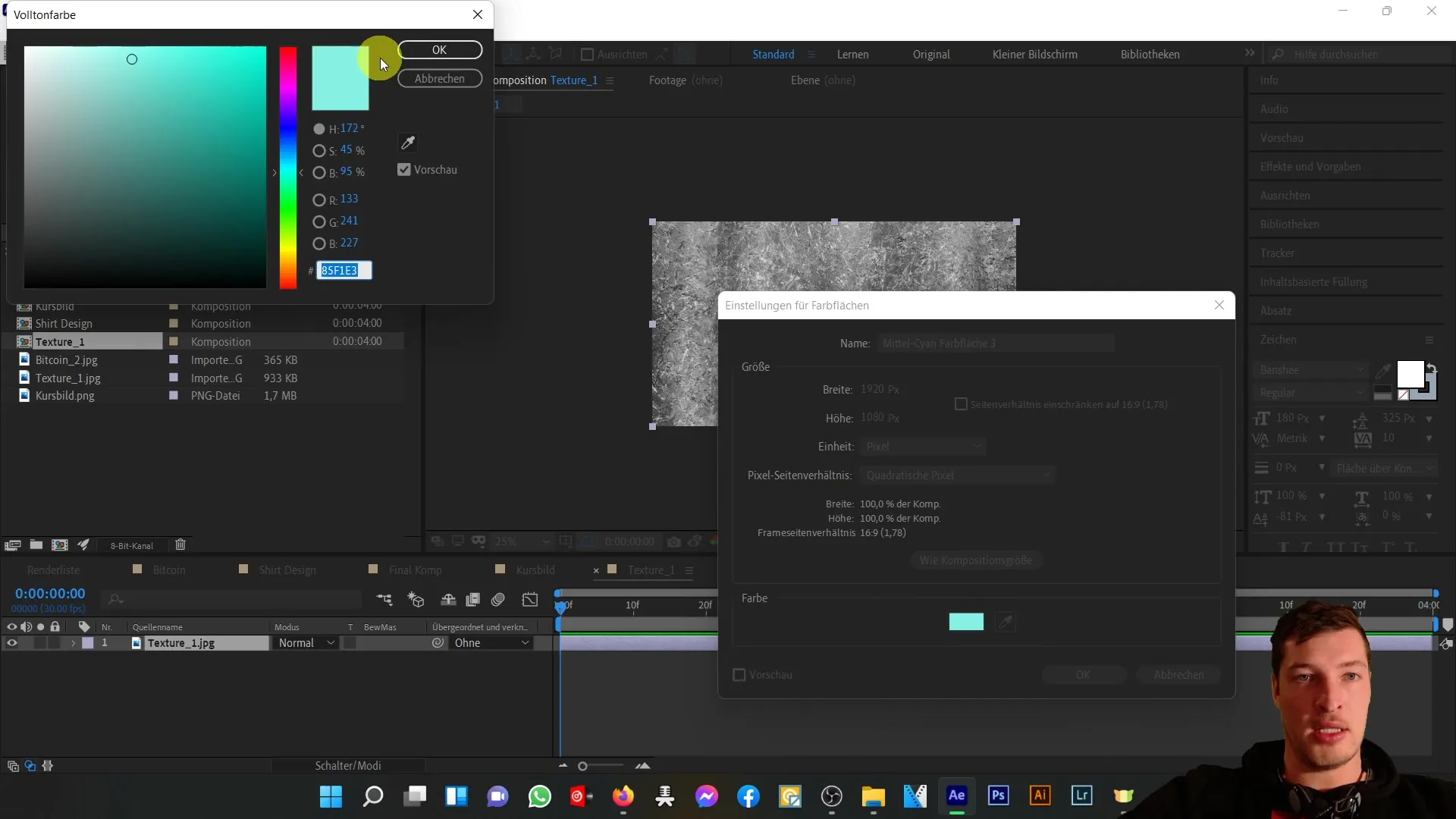The image size is (1456, 819).
Task: Switch to Bibliotheken workspace
Action: (x=1150, y=55)
